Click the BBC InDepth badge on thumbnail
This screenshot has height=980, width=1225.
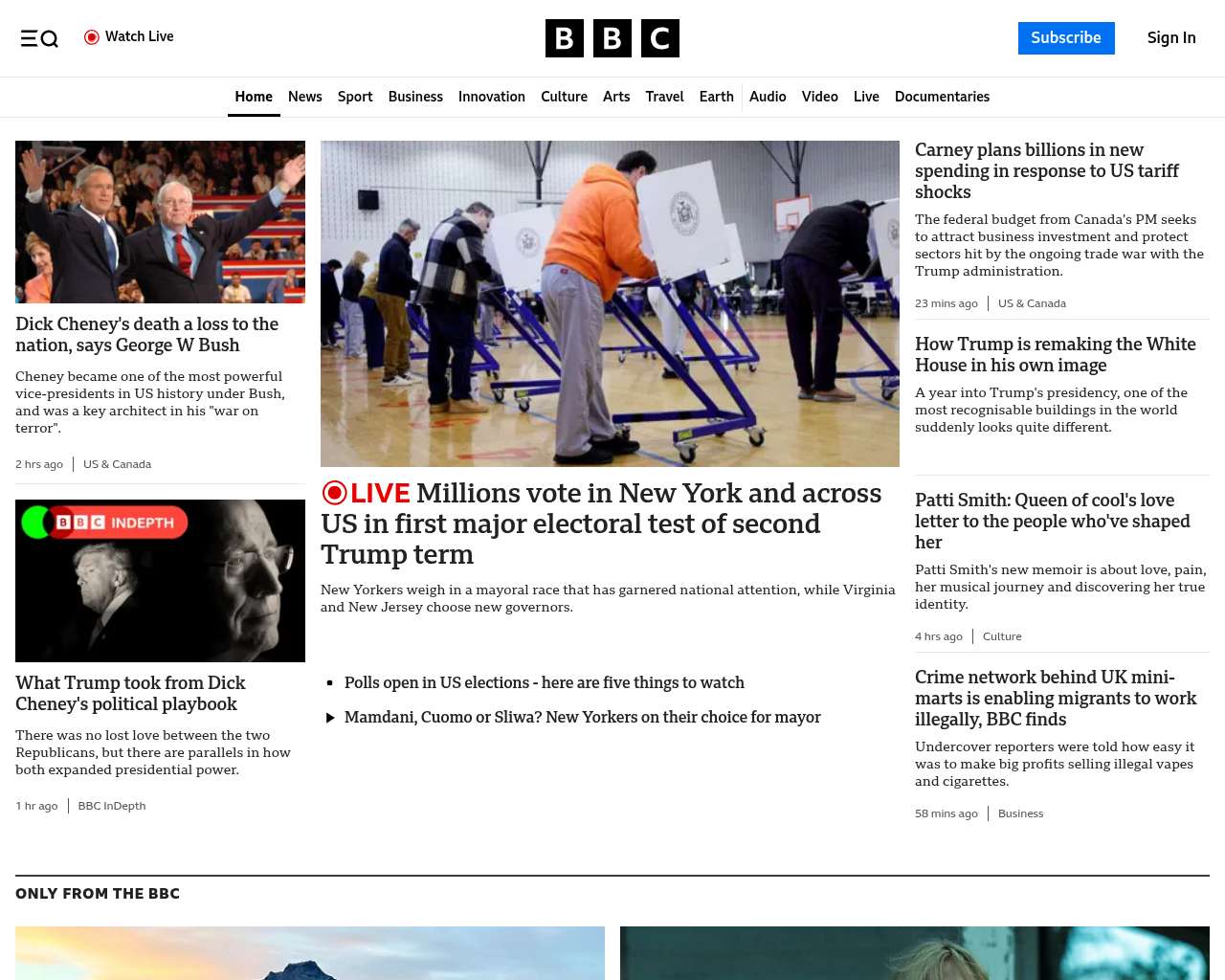104,523
